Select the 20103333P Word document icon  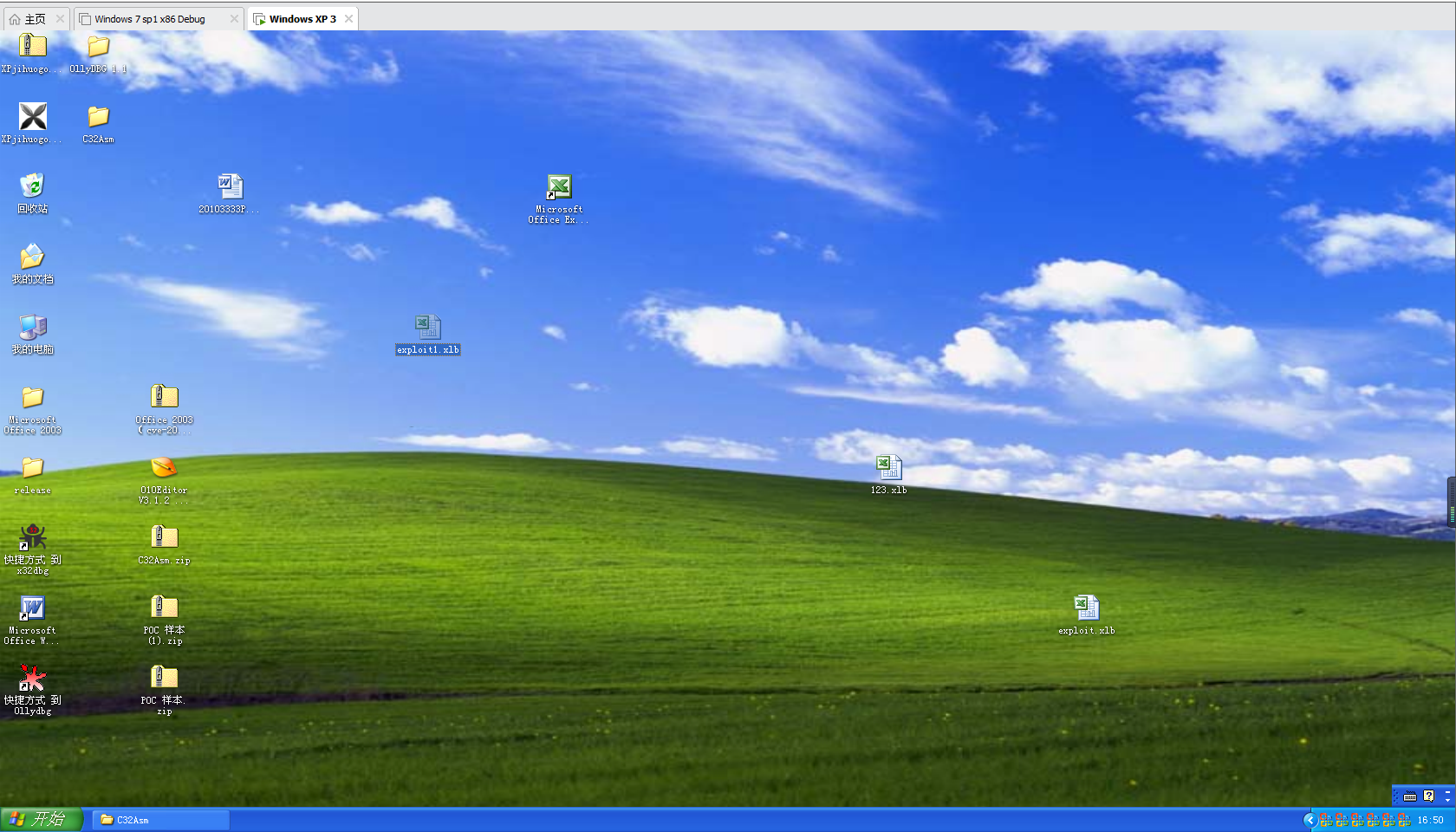[230, 185]
